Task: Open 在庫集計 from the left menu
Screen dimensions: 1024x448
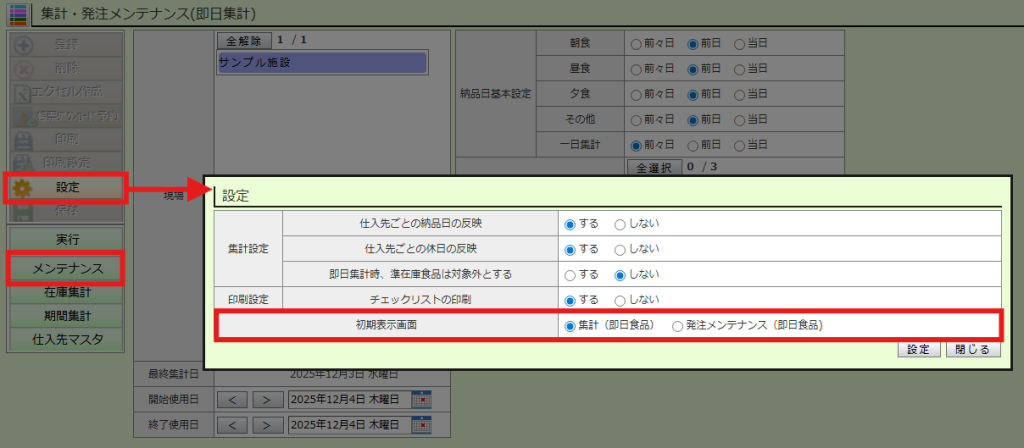Action: (67, 293)
